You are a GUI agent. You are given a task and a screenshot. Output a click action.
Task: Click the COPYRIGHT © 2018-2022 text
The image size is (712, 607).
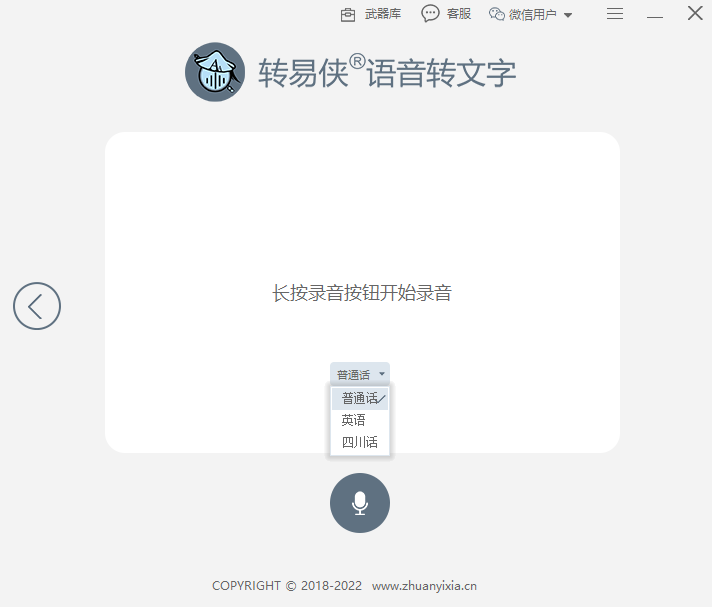pos(287,586)
